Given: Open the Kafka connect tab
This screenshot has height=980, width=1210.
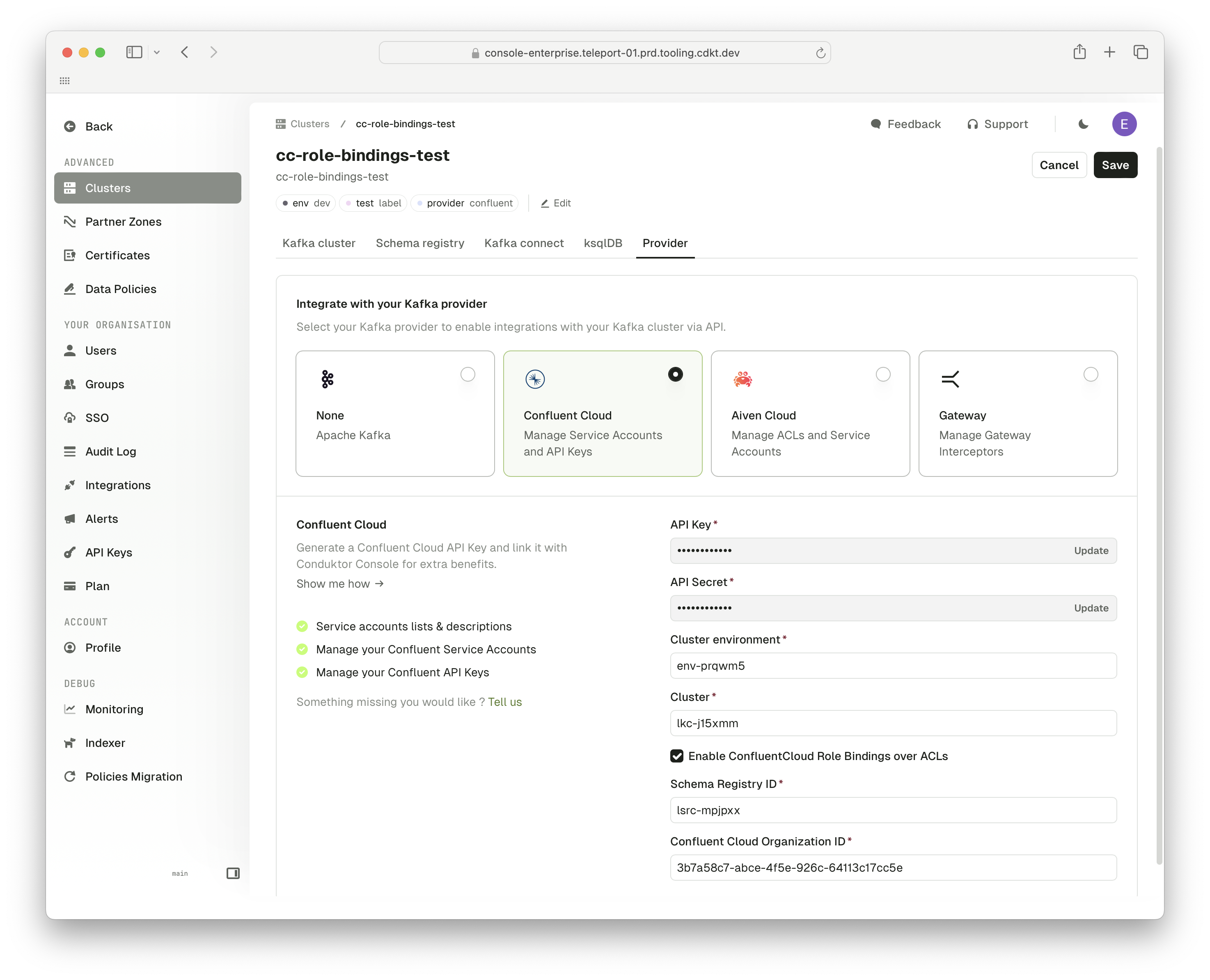Looking at the screenshot, I should pos(523,243).
